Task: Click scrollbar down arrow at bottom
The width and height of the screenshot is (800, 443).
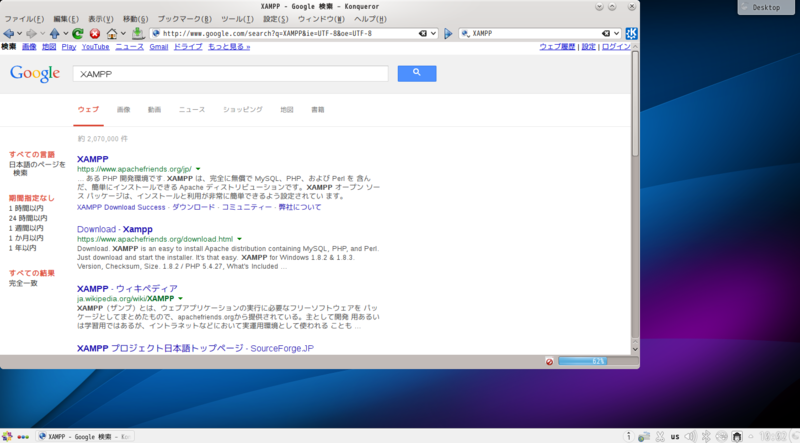Action: 635,350
